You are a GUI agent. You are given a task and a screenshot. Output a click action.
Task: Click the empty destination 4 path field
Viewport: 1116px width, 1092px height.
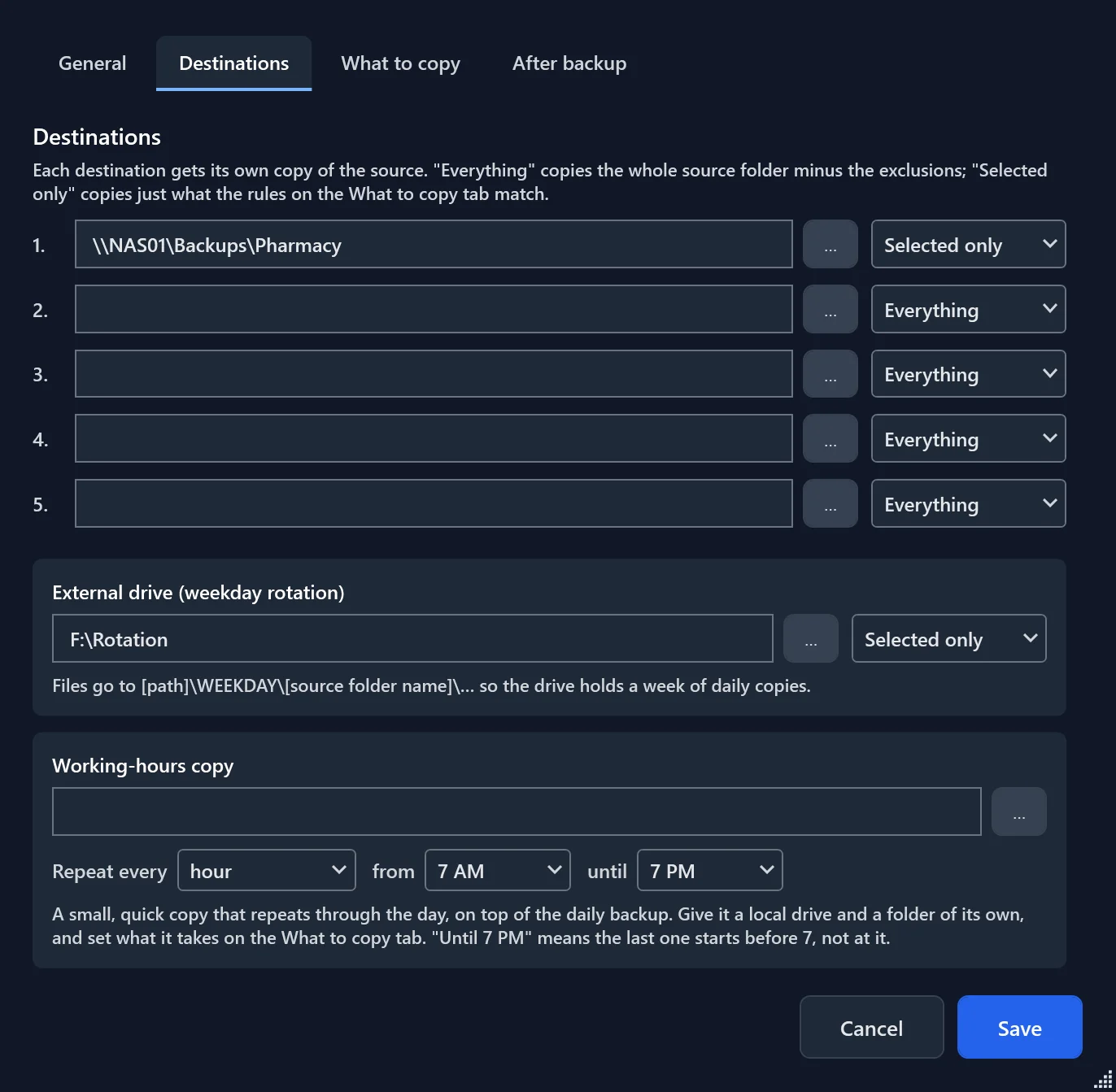click(x=434, y=438)
